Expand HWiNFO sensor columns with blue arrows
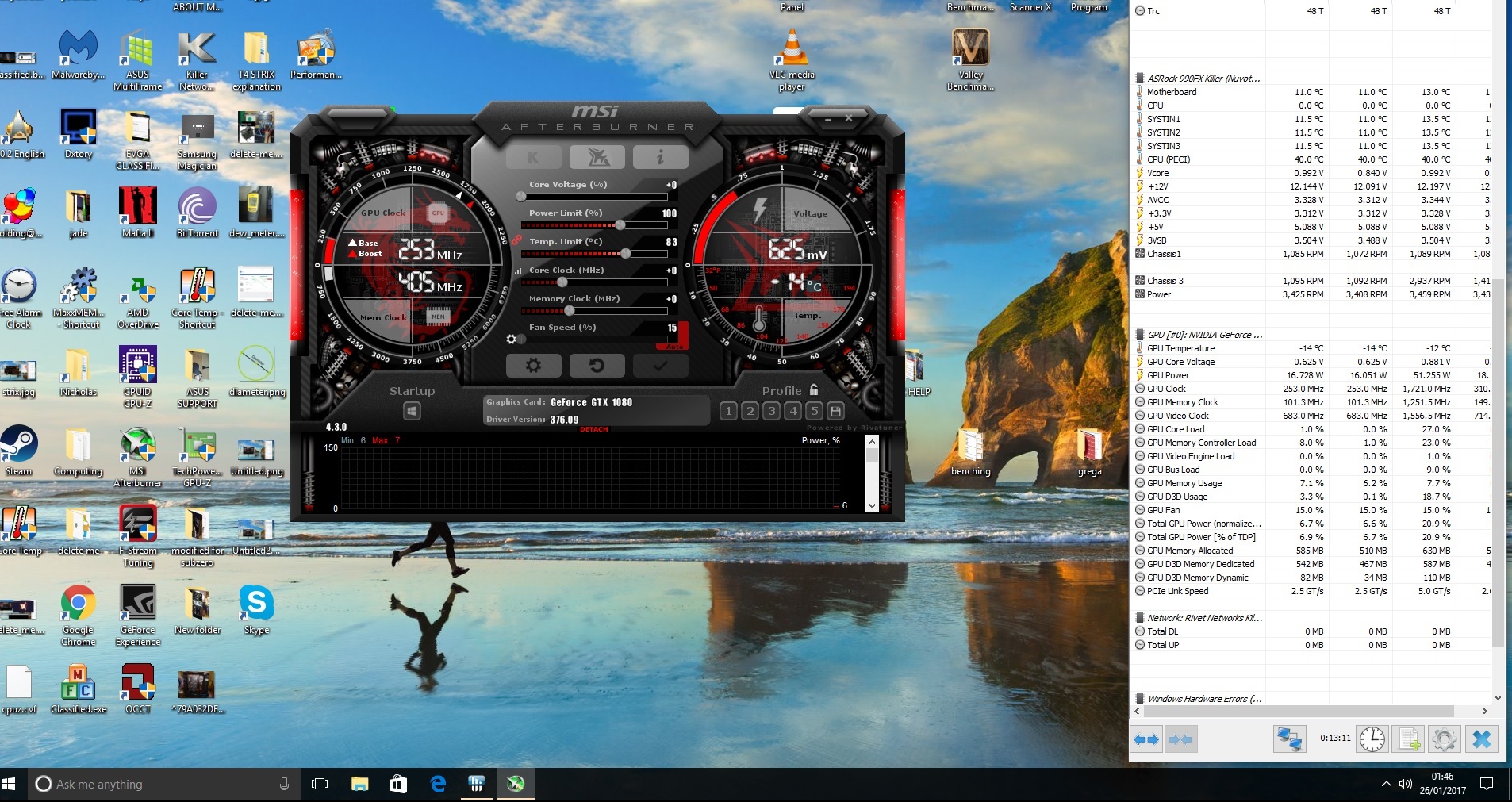Viewport: 1512px width, 802px height. pos(1147,739)
